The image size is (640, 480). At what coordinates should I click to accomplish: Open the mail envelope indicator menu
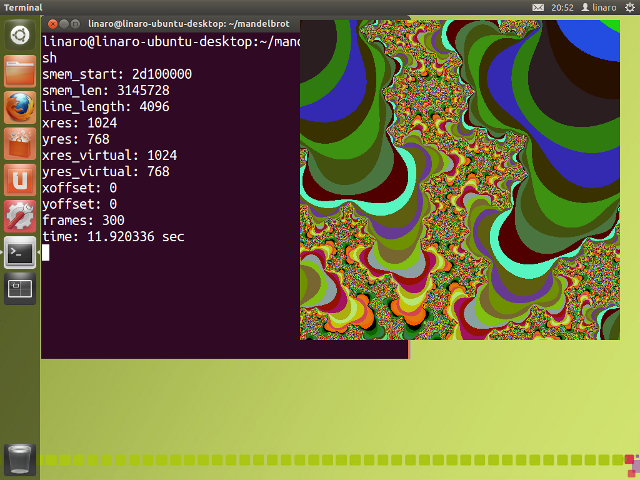538,7
